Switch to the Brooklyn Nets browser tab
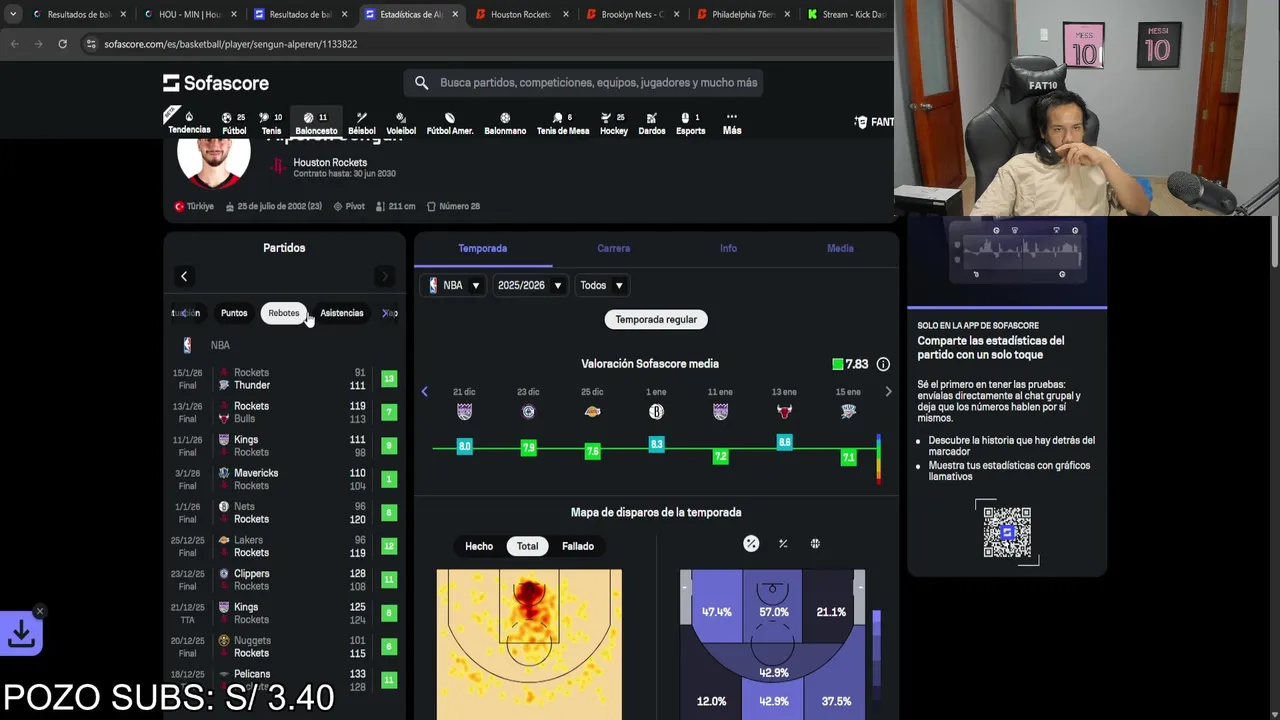 [x=631, y=14]
